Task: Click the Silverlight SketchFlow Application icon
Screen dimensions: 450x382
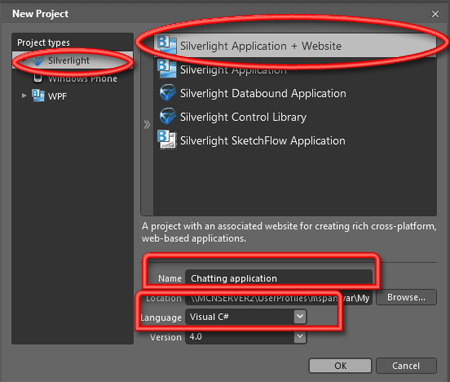Action: tap(167, 140)
